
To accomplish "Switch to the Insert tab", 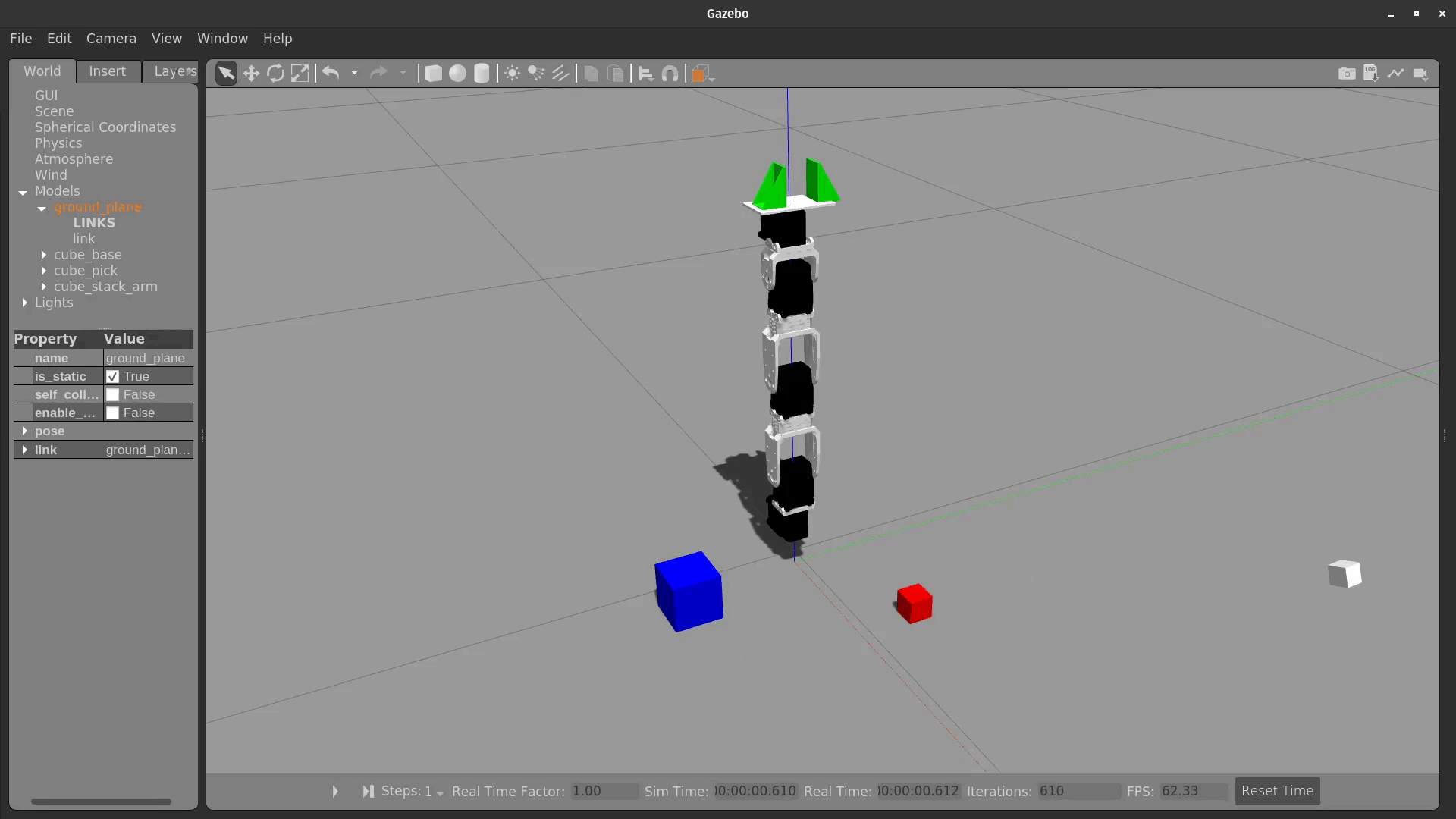I will click(107, 70).
